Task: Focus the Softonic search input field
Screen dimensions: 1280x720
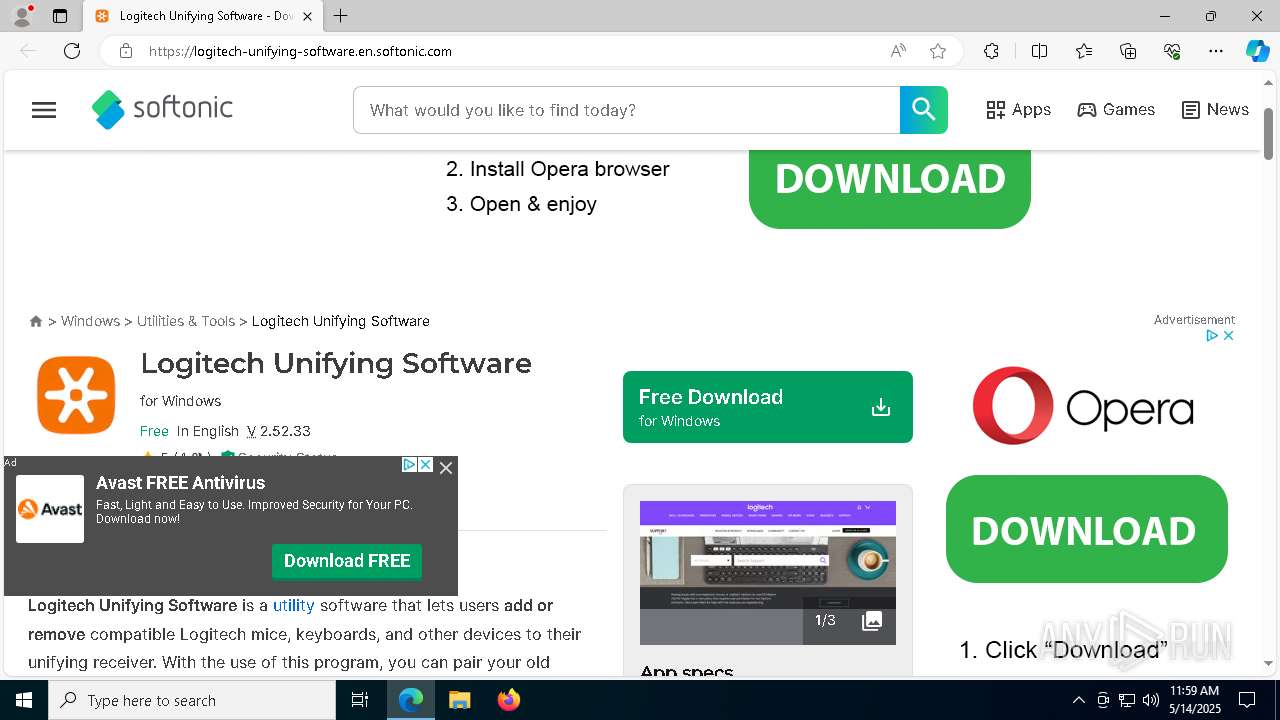Action: click(x=627, y=110)
